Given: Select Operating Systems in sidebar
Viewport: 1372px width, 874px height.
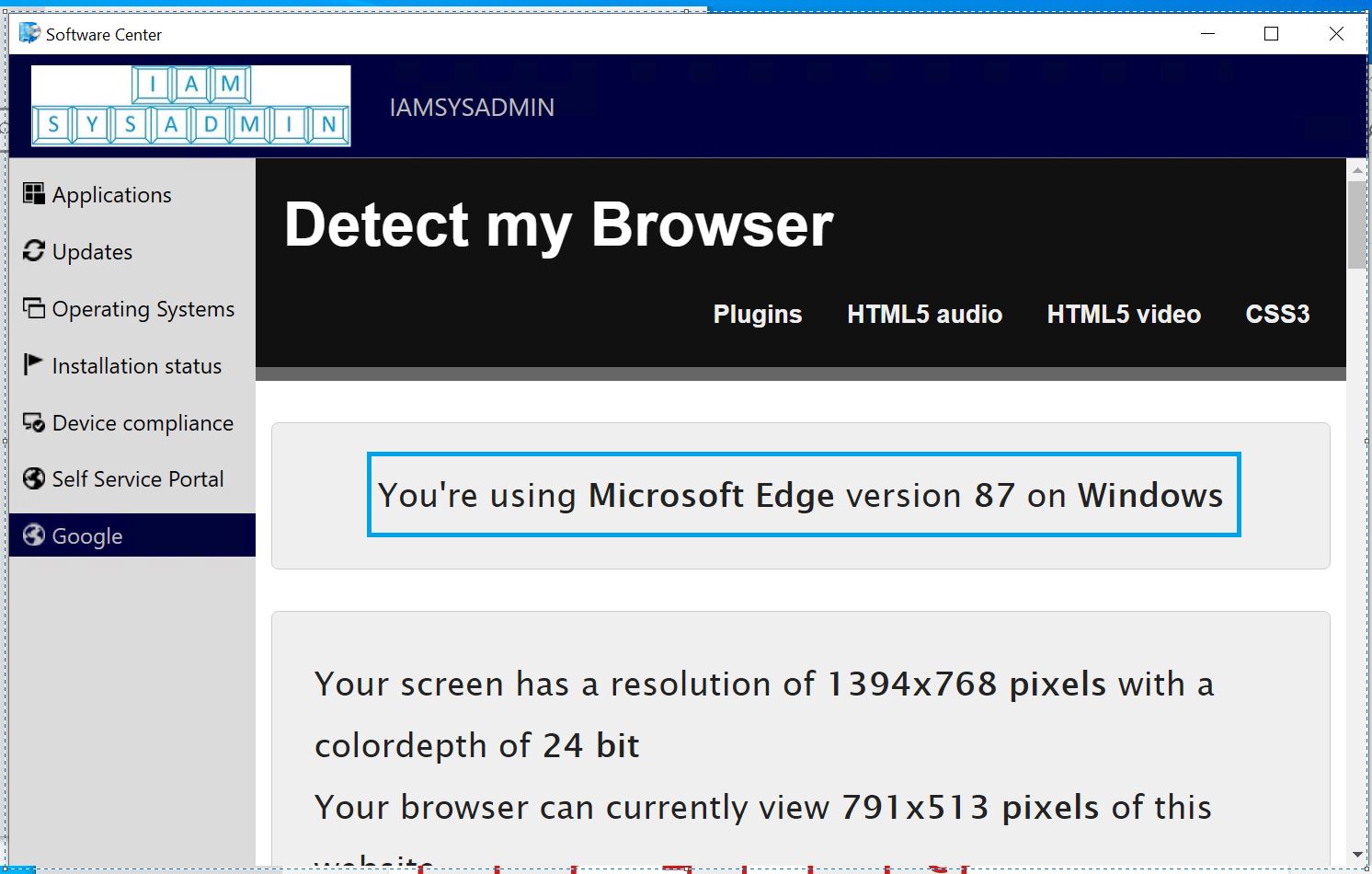Looking at the screenshot, I should click(x=132, y=308).
